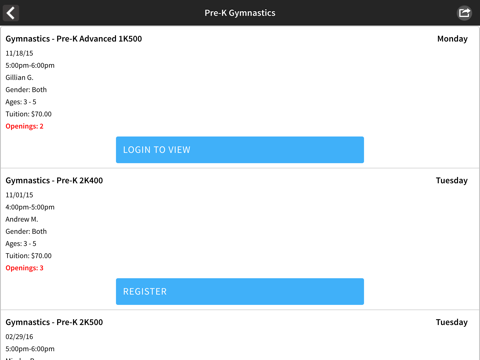Select Gymnastics - Pre-K 2K500 class title
480x360 pixels.
[54, 322]
